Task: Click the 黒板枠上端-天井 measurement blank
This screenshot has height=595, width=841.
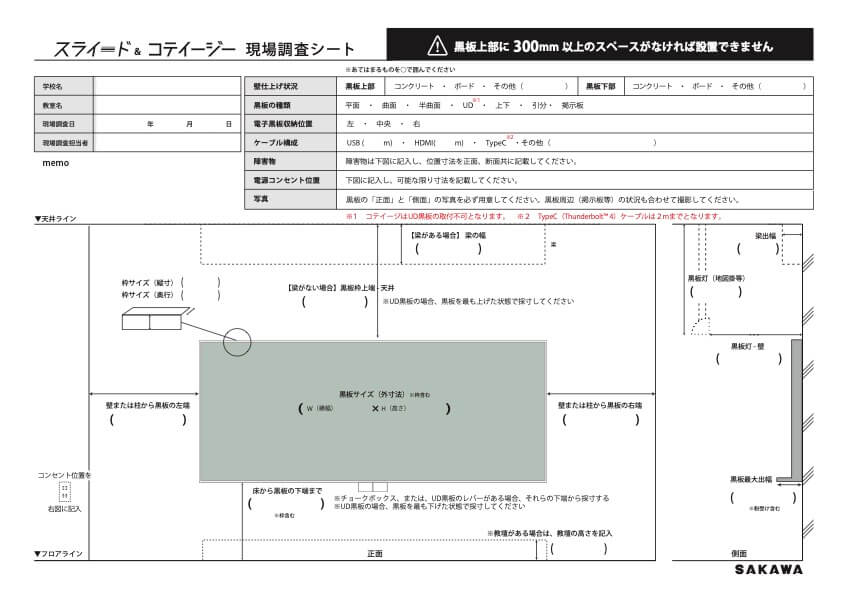Action: [x=335, y=302]
